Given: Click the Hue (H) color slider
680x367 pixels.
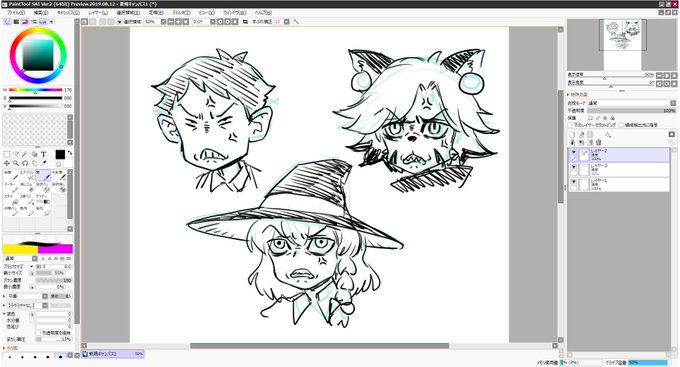Looking at the screenshot, I should coord(36,90).
